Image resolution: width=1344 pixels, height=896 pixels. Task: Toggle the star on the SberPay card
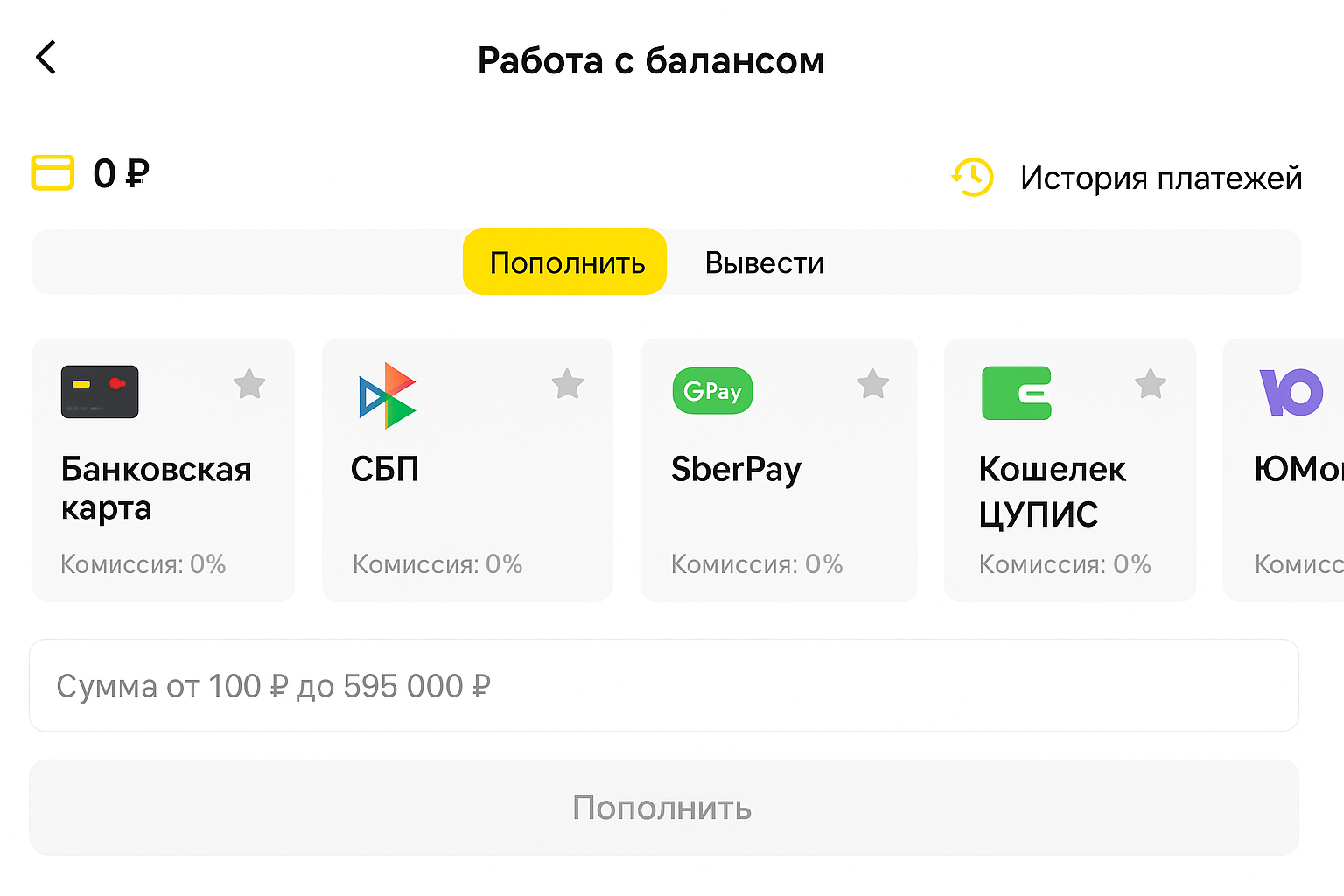point(872,383)
